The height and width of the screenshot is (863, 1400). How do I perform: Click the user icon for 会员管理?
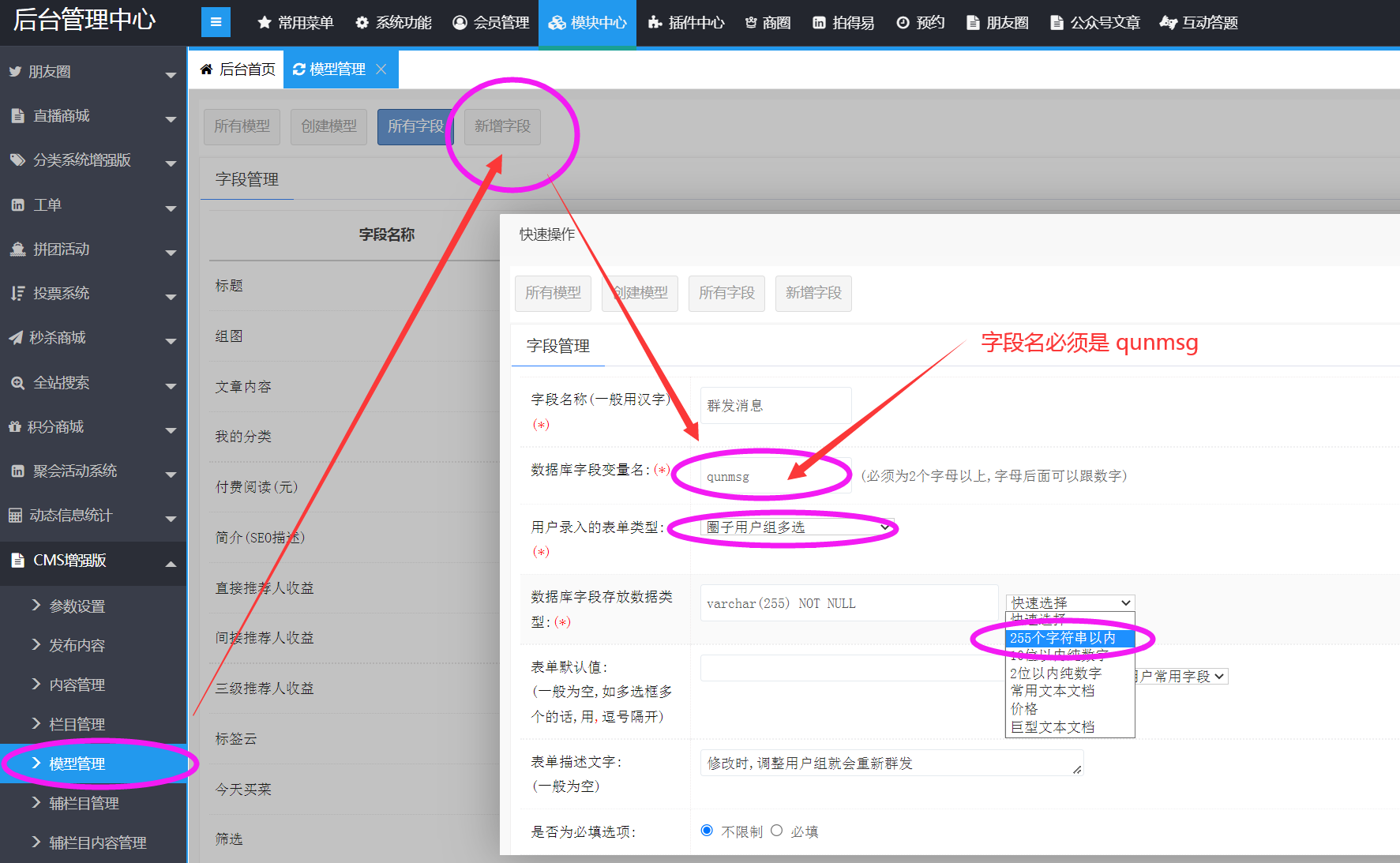coord(460,23)
